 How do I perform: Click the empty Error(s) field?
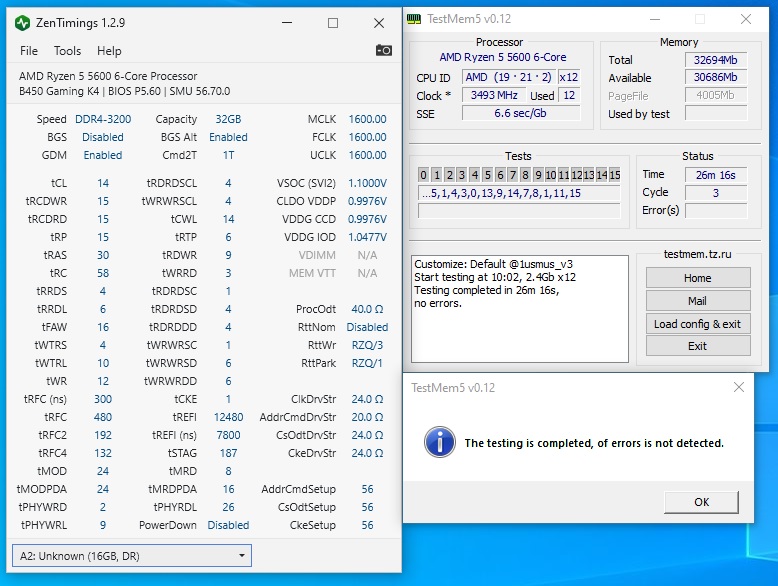(715, 210)
